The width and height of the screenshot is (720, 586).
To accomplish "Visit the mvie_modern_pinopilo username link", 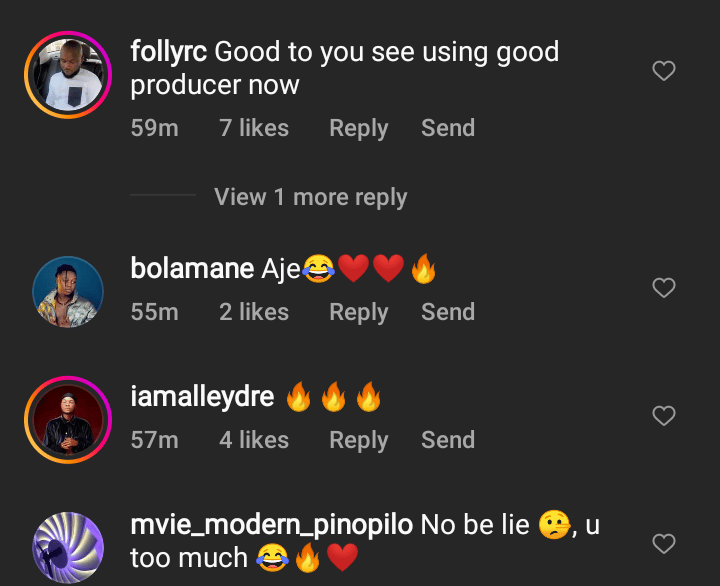I will point(271,524).
